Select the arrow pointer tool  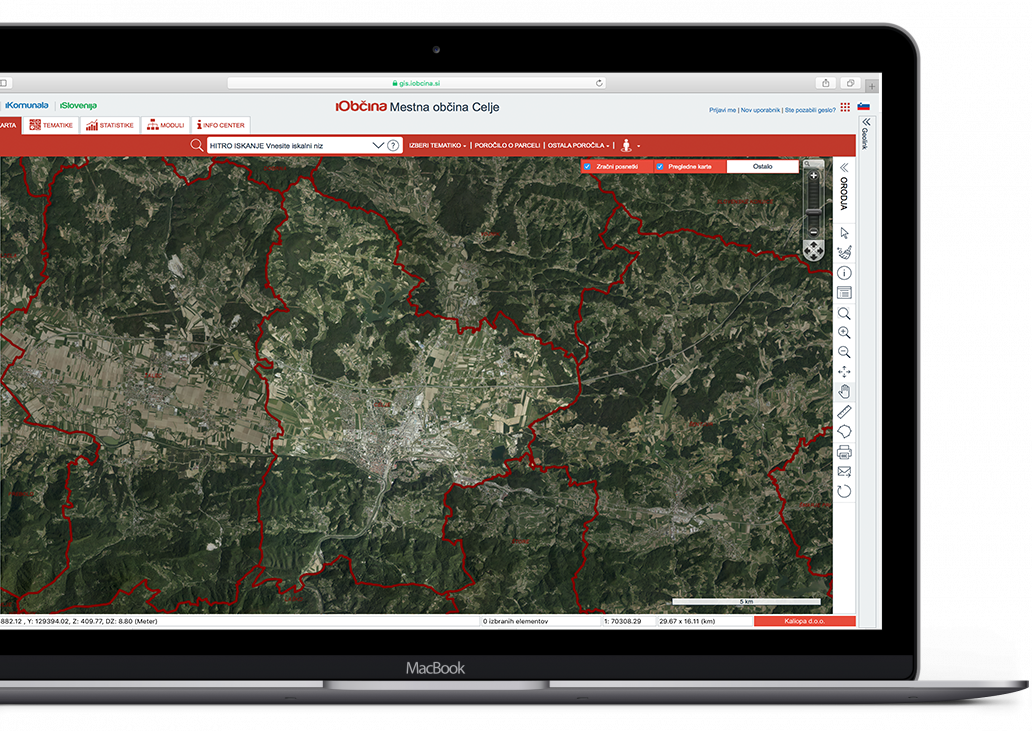(844, 233)
